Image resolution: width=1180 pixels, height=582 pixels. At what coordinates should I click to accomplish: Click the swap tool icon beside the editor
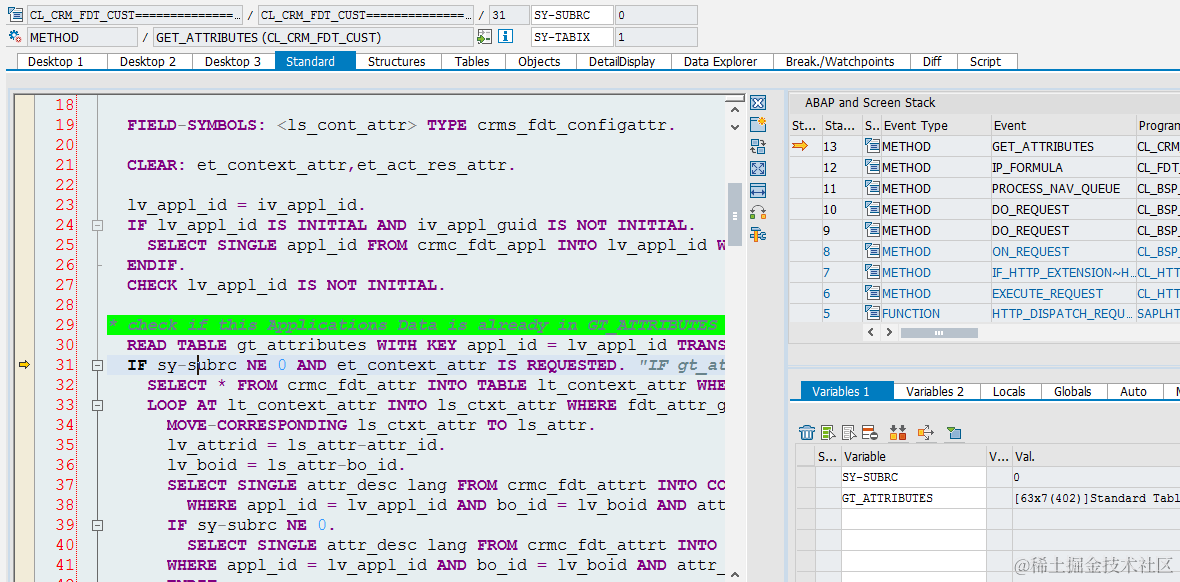(758, 147)
